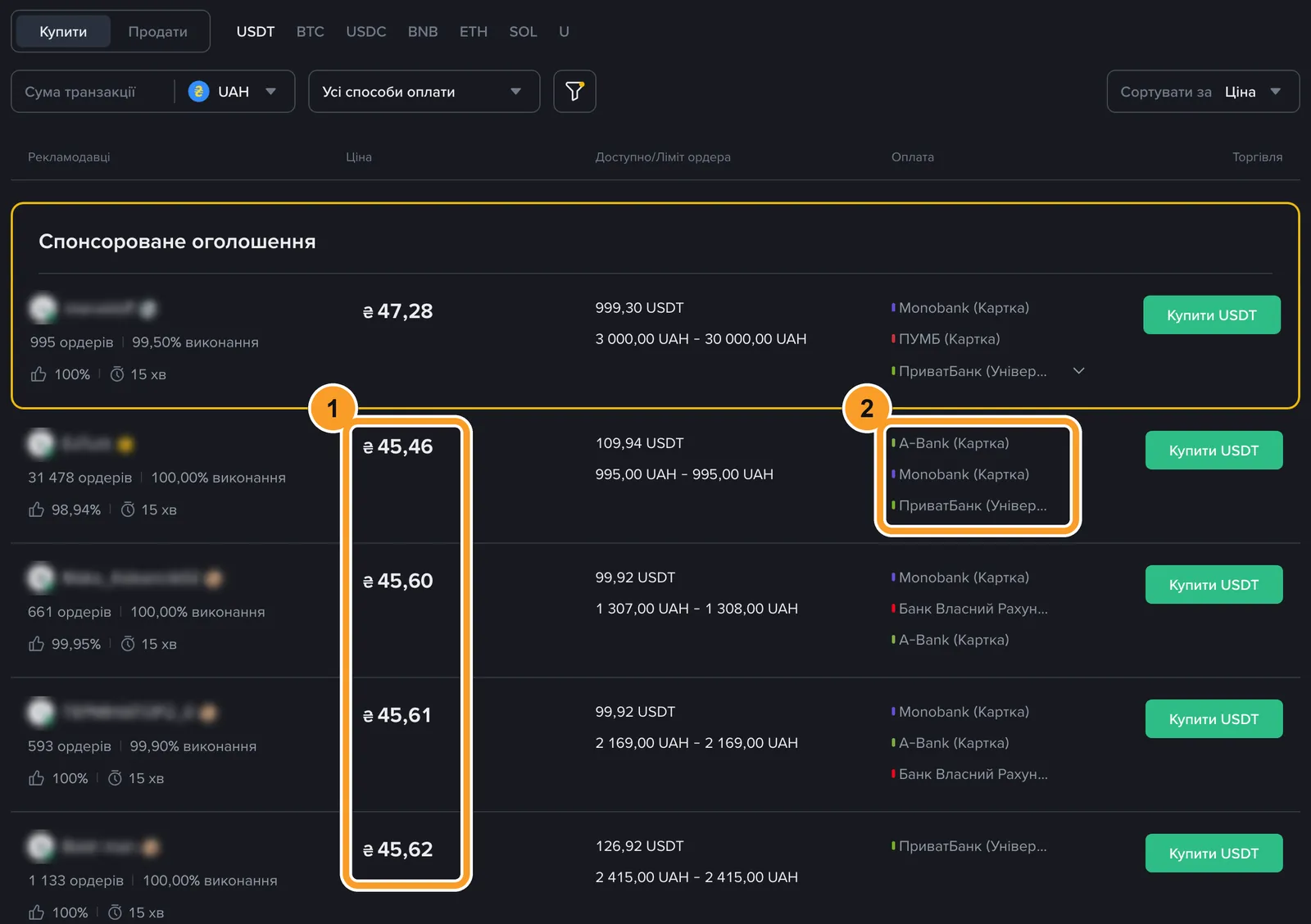The height and width of the screenshot is (924, 1311).
Task: Click the 1 307,00 UAH - 1 308,00 UAH limit
Action: (696, 609)
